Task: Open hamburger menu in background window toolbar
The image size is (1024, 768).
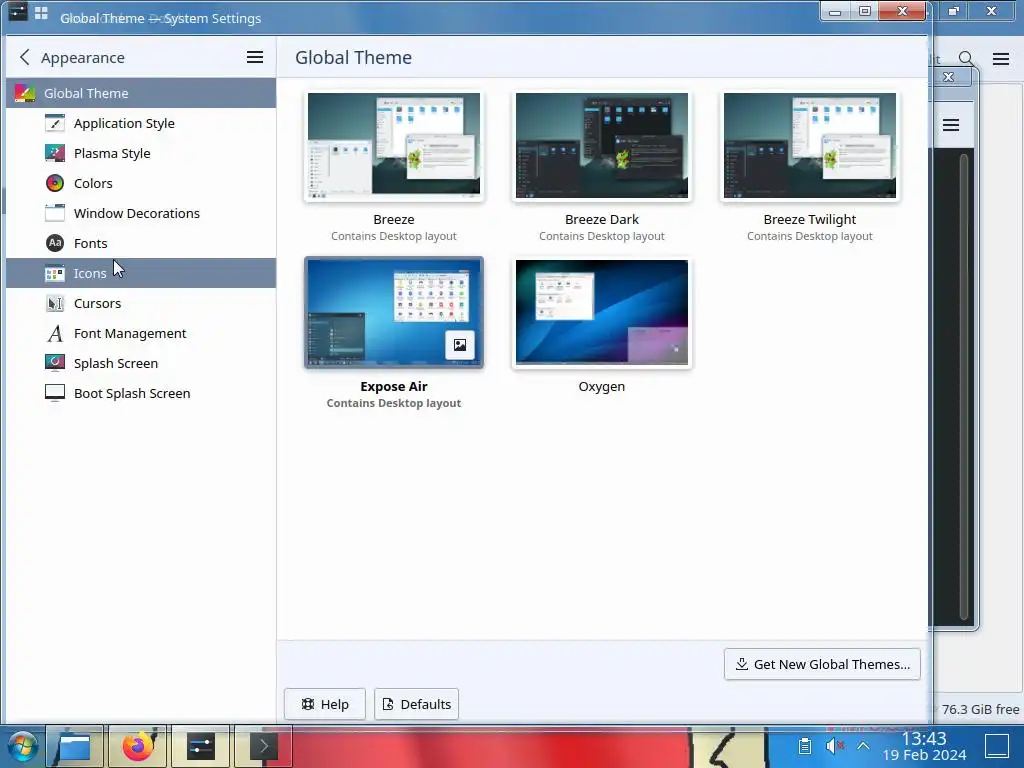Action: 1000,59
